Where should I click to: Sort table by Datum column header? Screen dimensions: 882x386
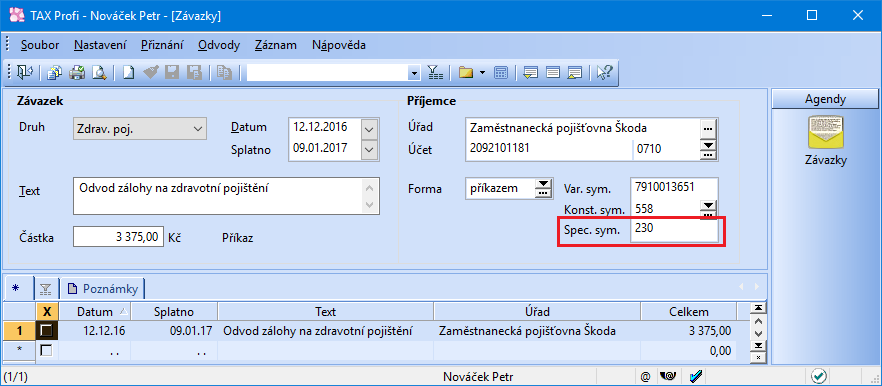pos(95,312)
